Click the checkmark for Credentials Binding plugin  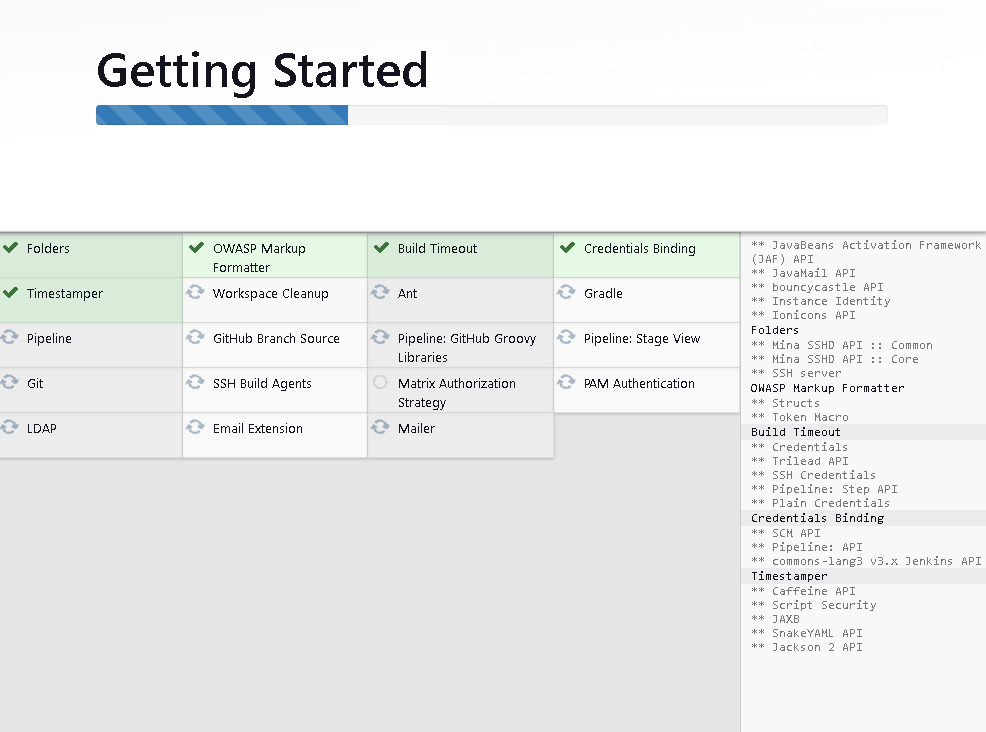pos(567,248)
